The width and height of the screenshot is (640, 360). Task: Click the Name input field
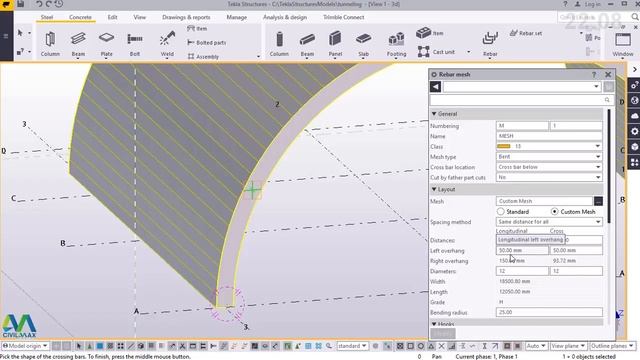coord(549,136)
